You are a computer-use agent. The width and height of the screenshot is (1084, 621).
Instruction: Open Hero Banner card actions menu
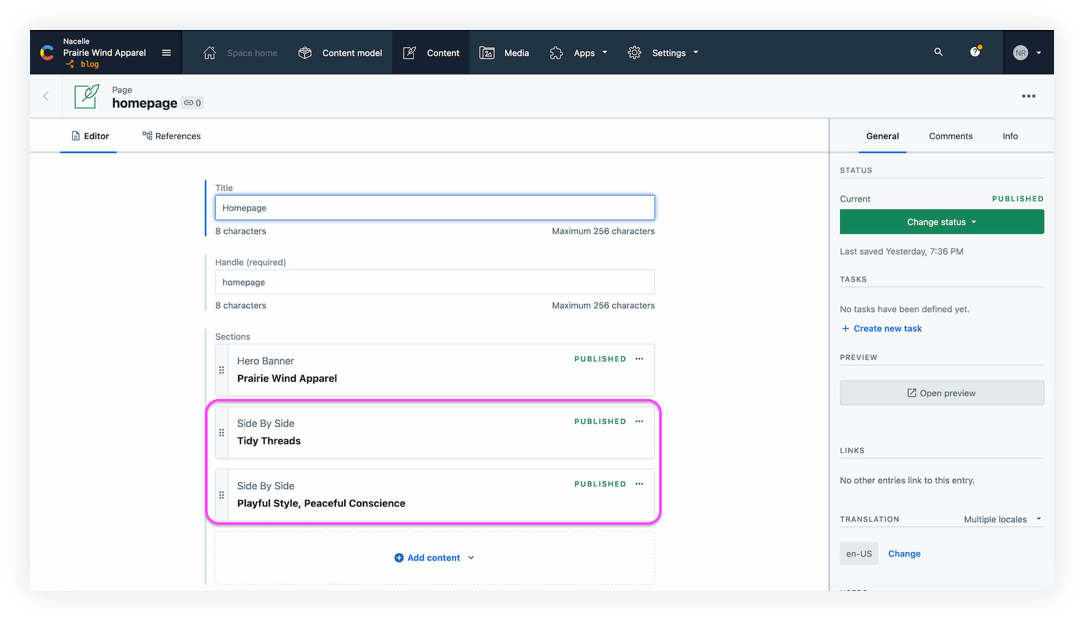click(x=639, y=359)
